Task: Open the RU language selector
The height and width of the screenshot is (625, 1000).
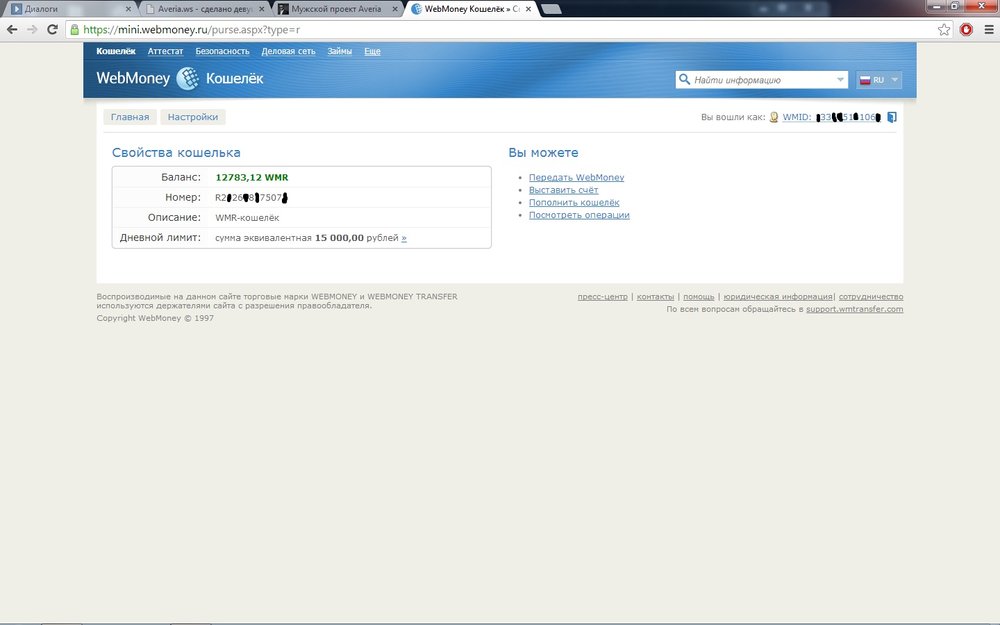Action: pyautogui.click(x=880, y=80)
